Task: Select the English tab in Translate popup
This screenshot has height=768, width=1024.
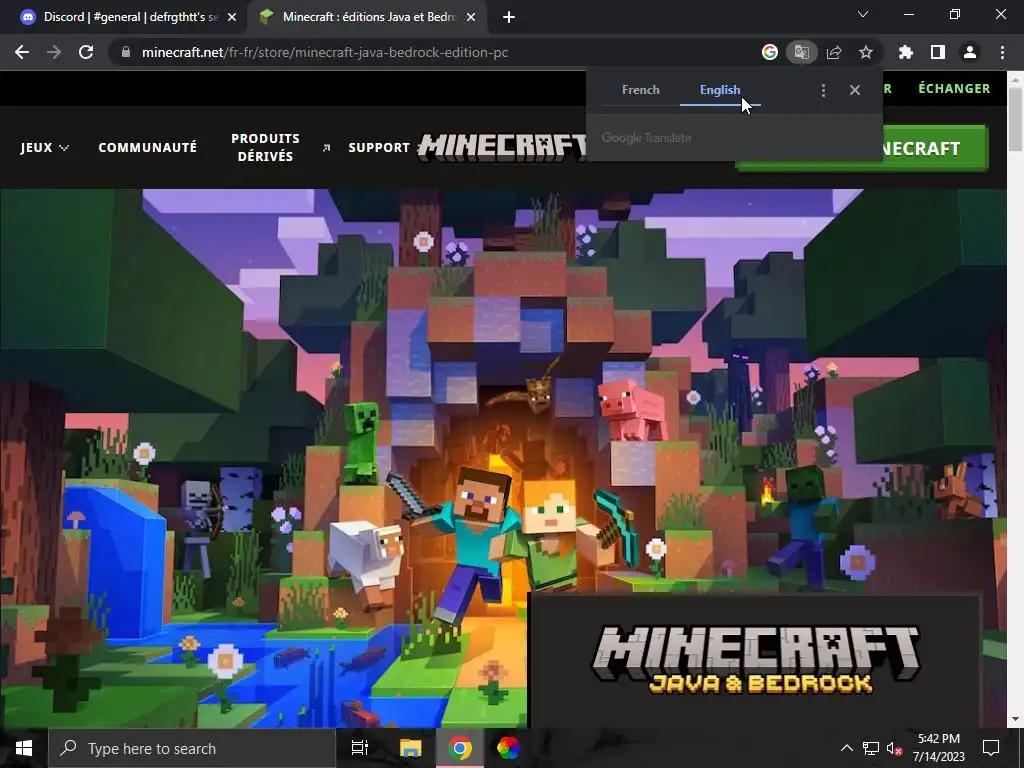Action: click(720, 90)
